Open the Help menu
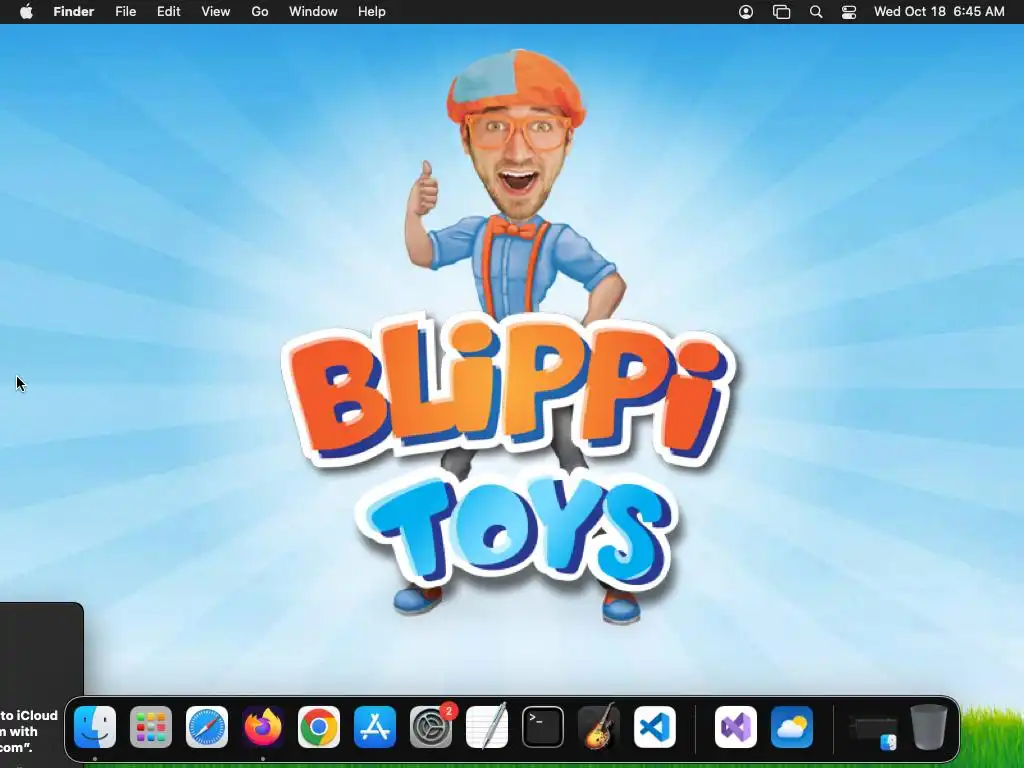 372,12
